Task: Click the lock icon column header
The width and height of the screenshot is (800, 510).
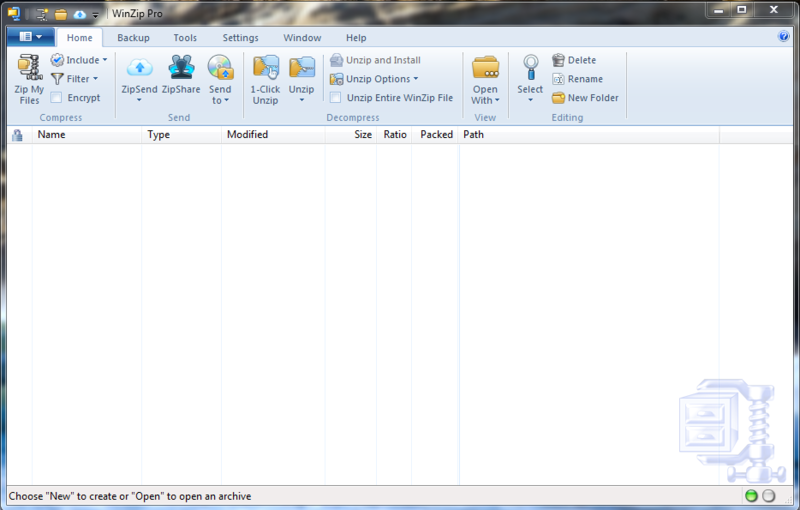Action: tap(17, 135)
